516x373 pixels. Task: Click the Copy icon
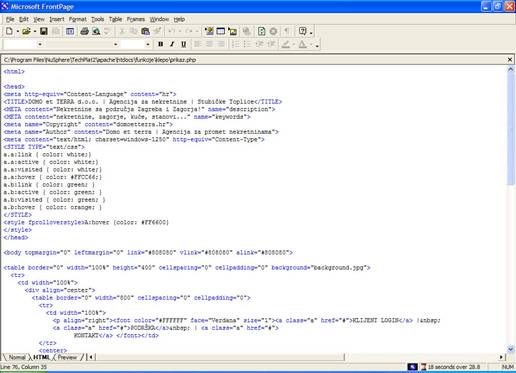click(x=133, y=31)
